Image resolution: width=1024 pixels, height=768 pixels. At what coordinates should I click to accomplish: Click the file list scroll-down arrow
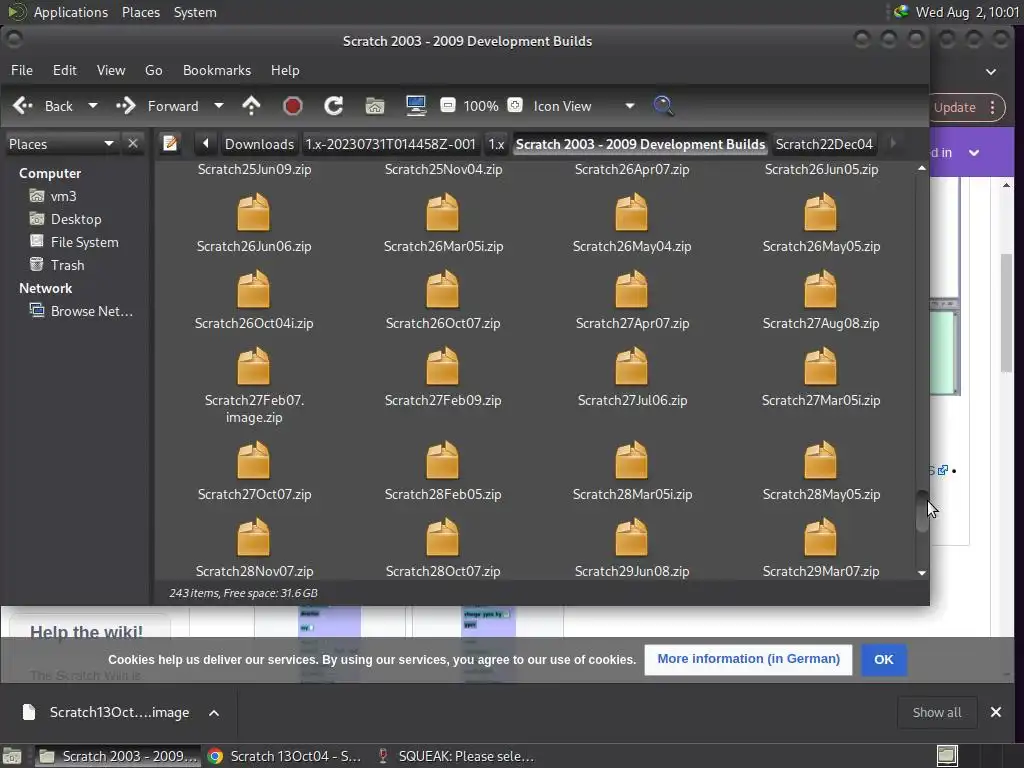pyautogui.click(x=921, y=573)
